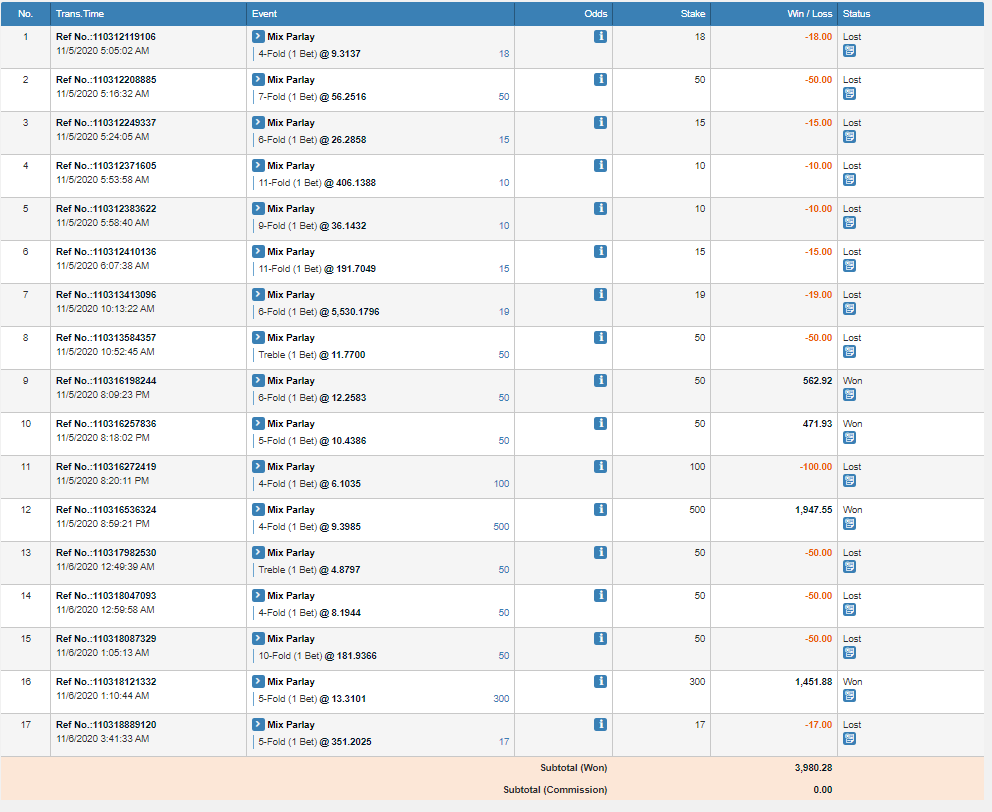This screenshot has height=812, width=992.
Task: Open slip icon for Won 471.93 row
Action: pyautogui.click(x=850, y=438)
